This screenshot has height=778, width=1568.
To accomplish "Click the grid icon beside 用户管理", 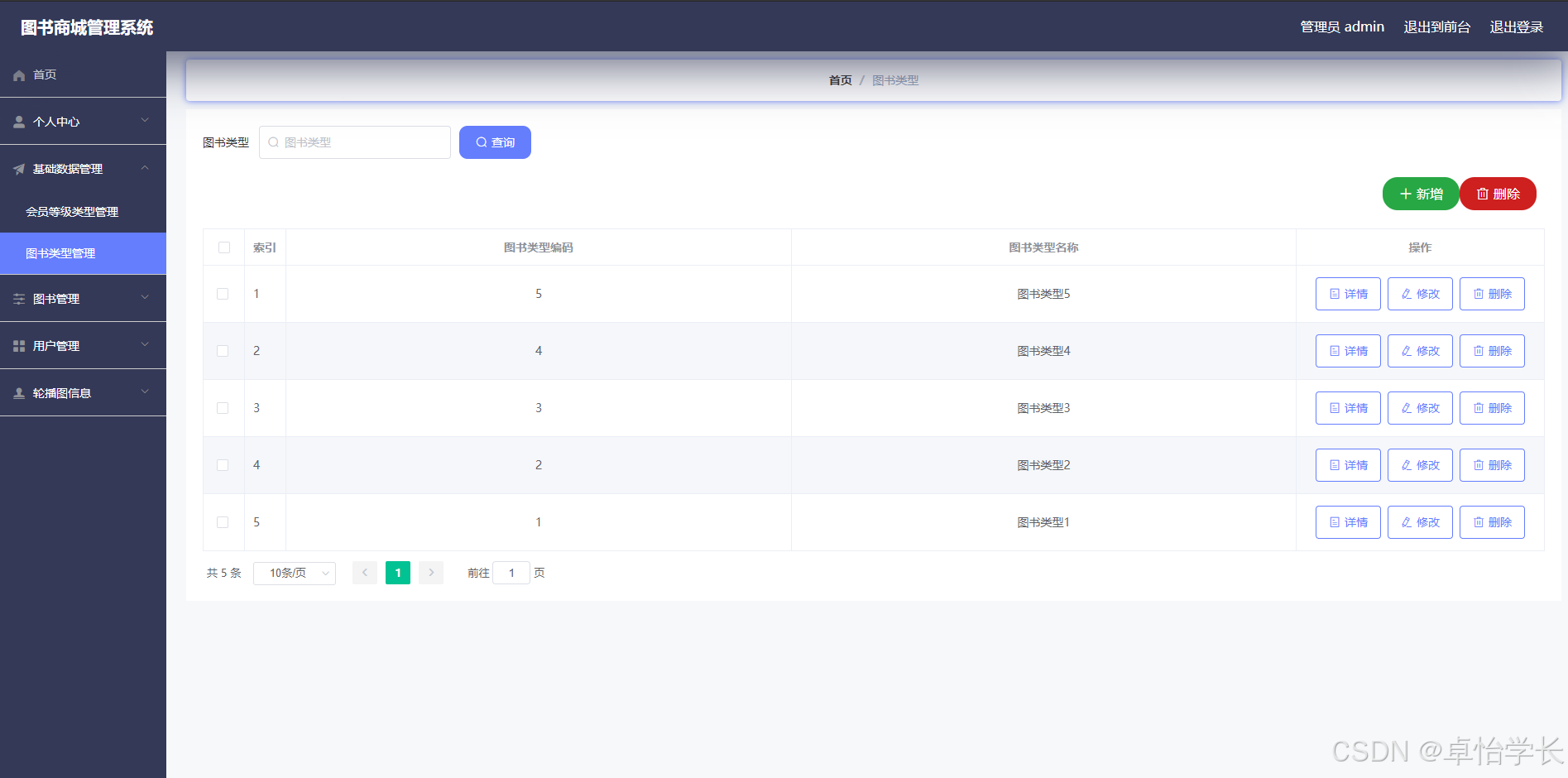I will (19, 347).
